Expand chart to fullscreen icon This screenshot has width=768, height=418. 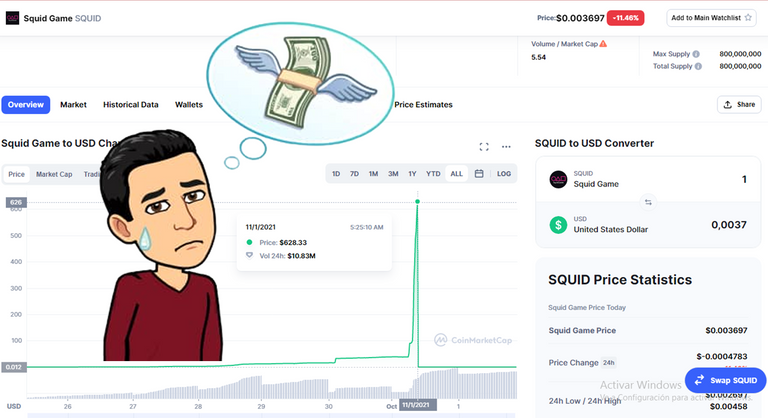[x=484, y=147]
